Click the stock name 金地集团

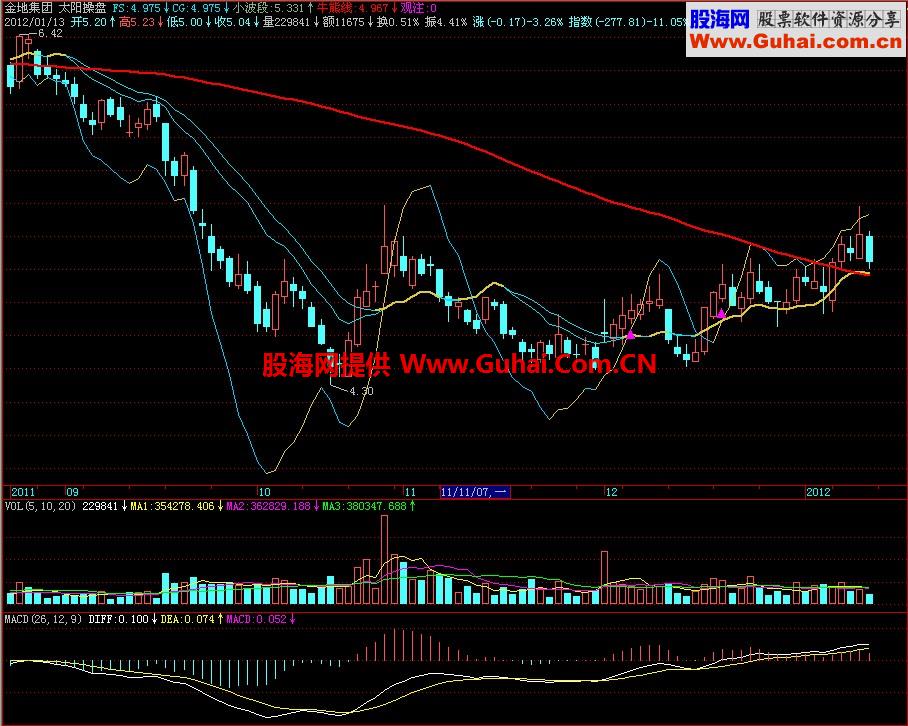(28, 8)
